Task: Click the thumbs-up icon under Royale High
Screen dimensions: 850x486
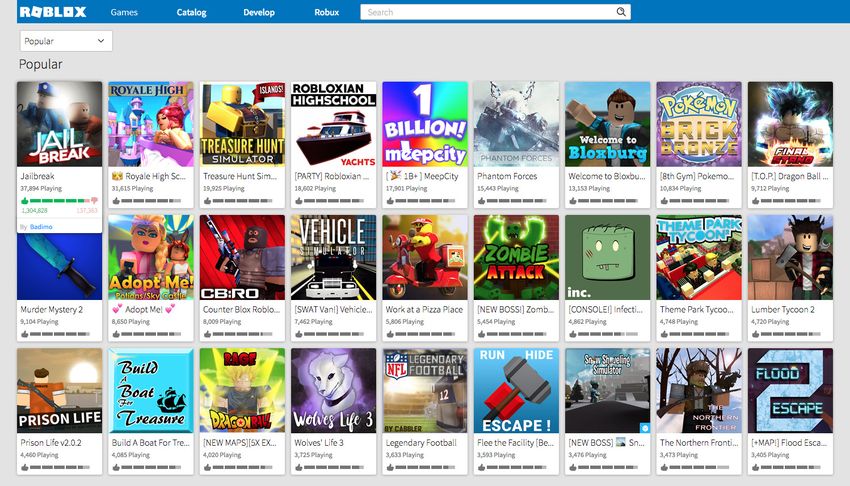Action: (x=116, y=201)
